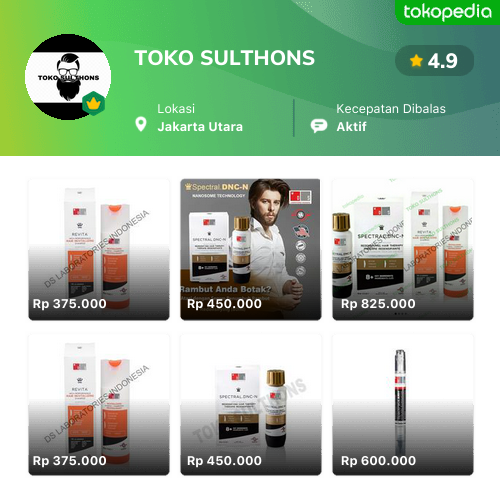Click the yellow star rating icon
Viewport: 500px width, 500px height.
pos(416,61)
